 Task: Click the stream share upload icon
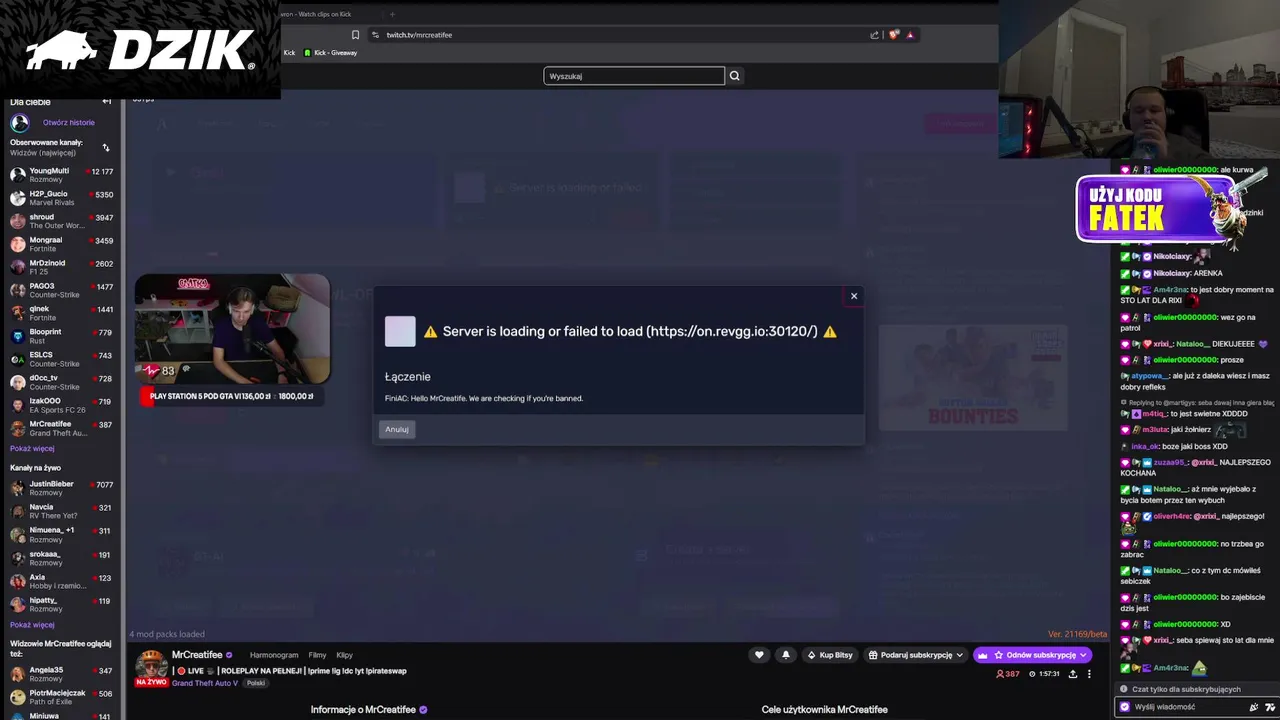pyautogui.click(x=1073, y=674)
